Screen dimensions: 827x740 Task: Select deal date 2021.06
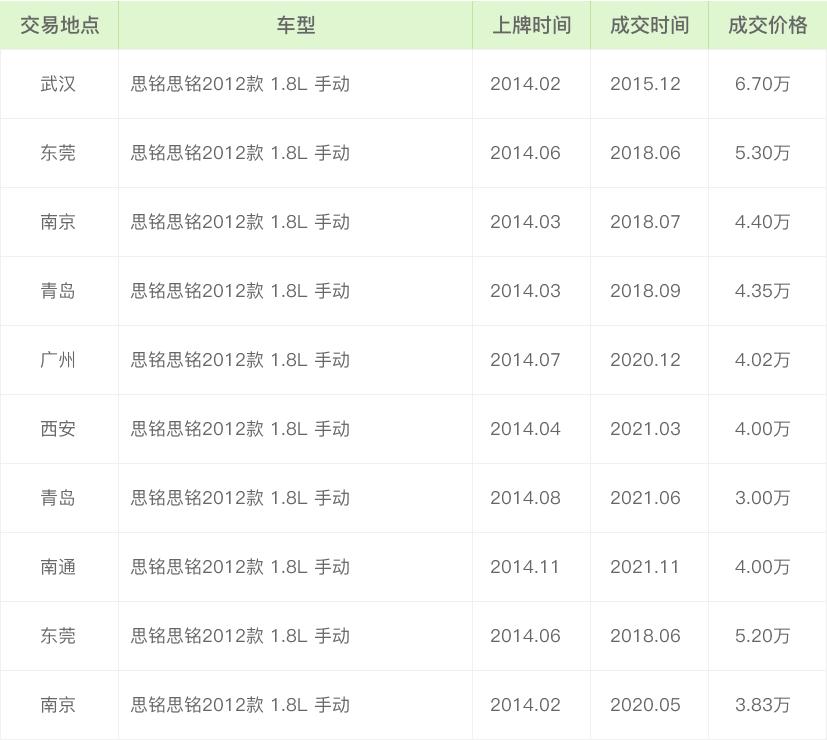point(645,498)
